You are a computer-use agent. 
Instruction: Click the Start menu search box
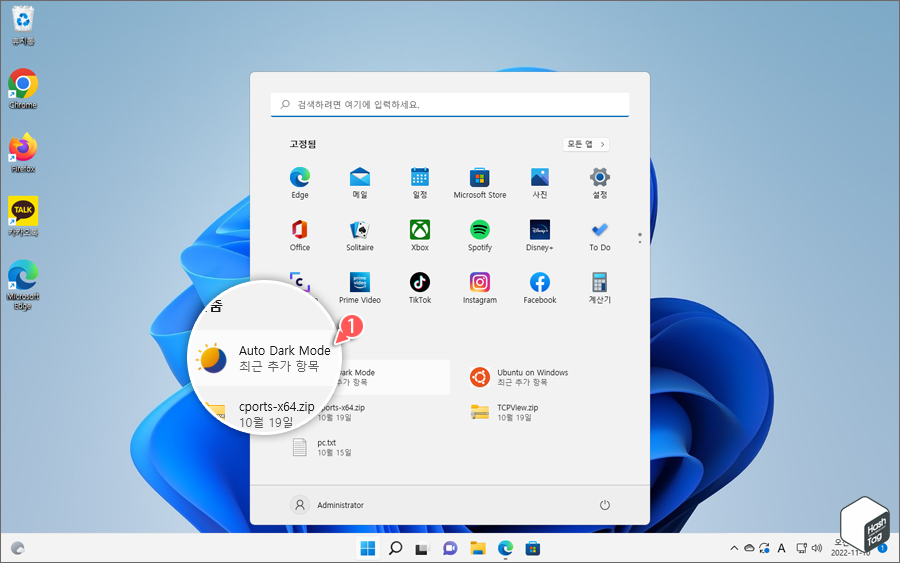[x=450, y=104]
